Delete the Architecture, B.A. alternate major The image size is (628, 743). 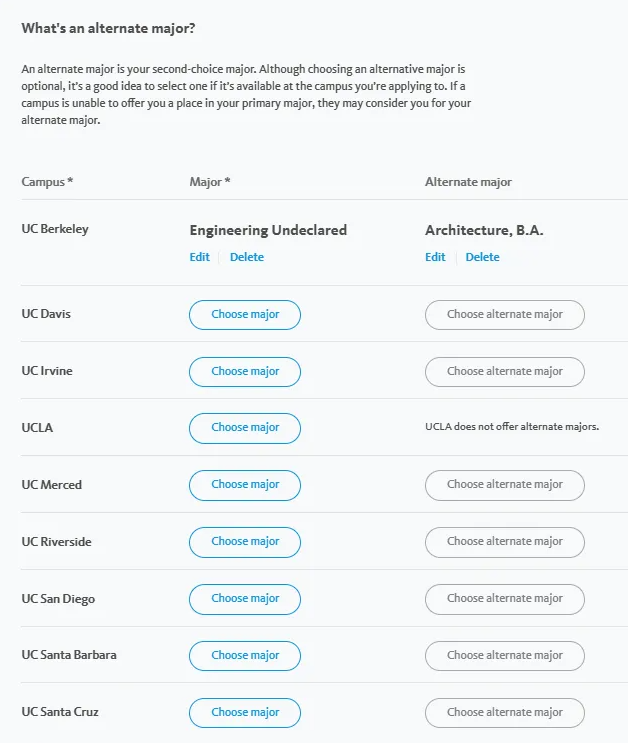click(x=482, y=257)
